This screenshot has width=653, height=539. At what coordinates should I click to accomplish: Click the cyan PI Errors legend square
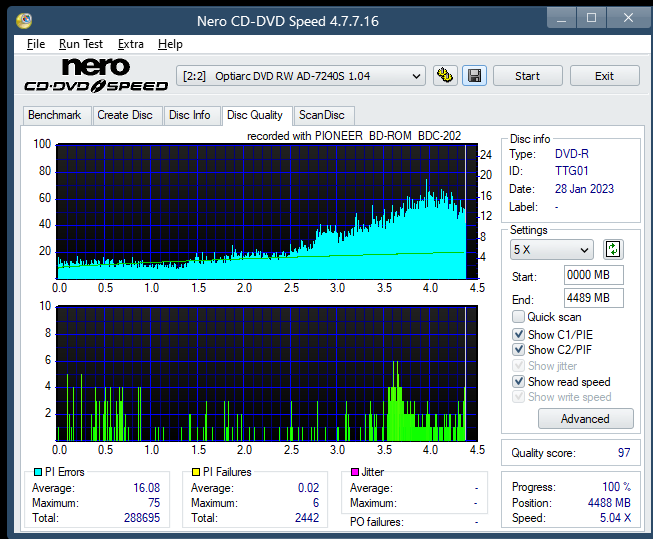[38, 472]
